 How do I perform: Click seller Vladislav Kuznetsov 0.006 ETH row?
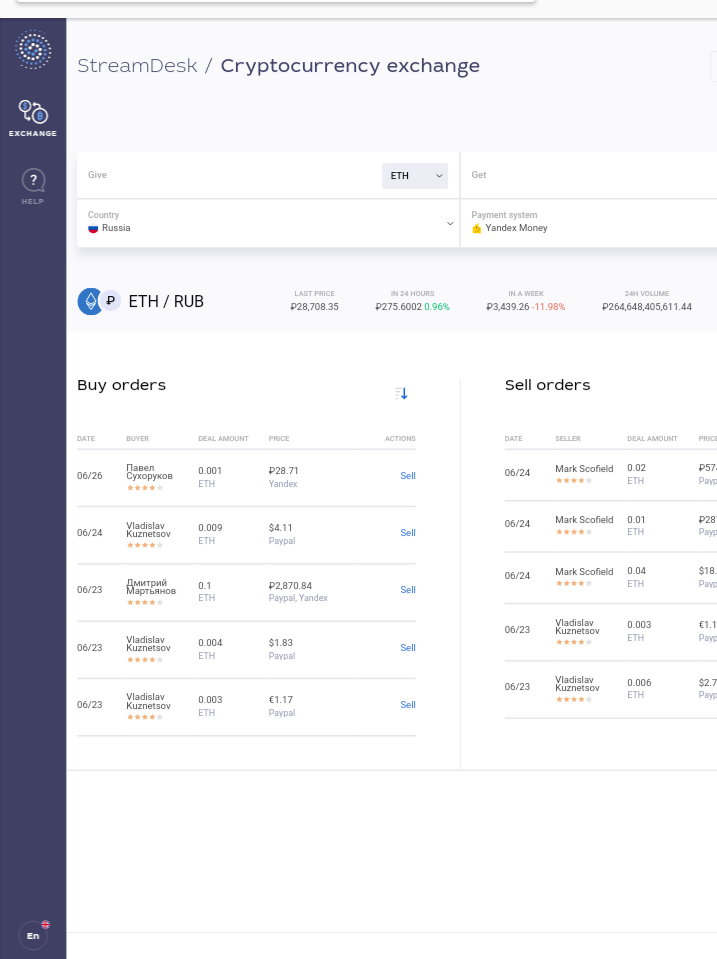coord(577,683)
